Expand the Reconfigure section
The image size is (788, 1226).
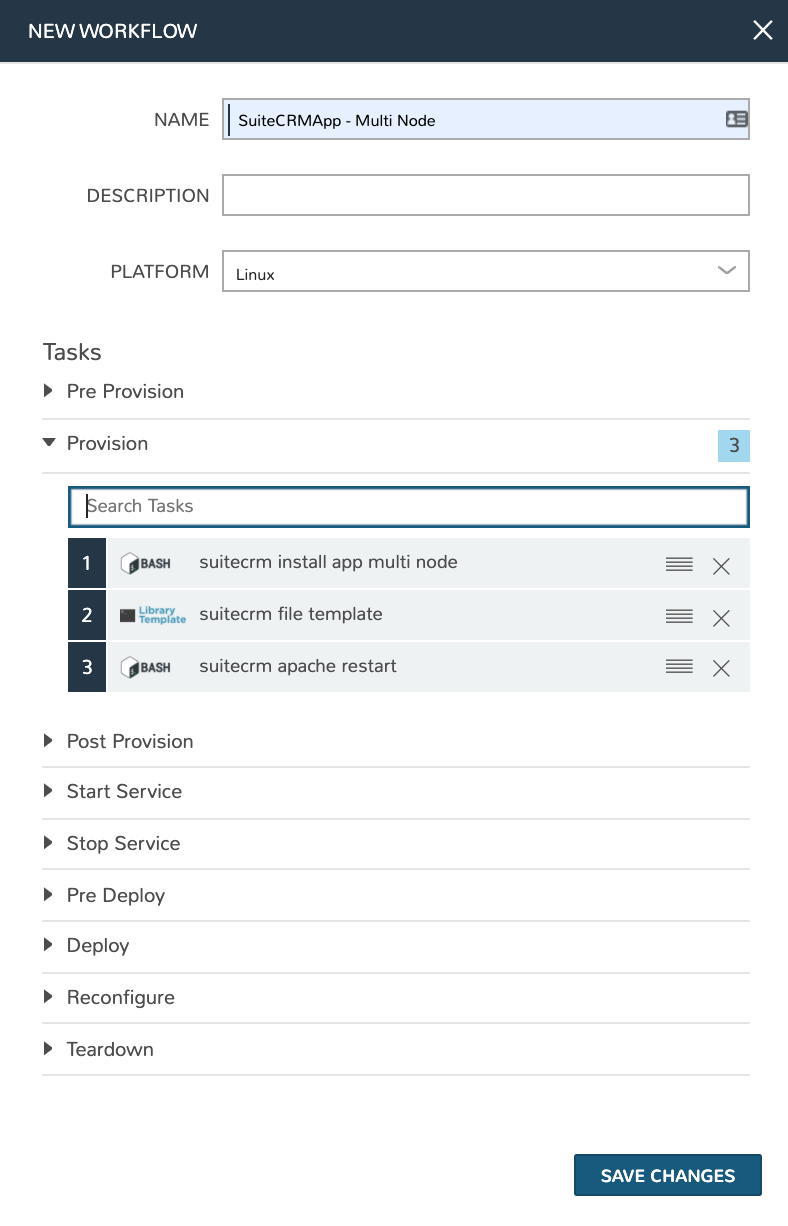coord(120,997)
